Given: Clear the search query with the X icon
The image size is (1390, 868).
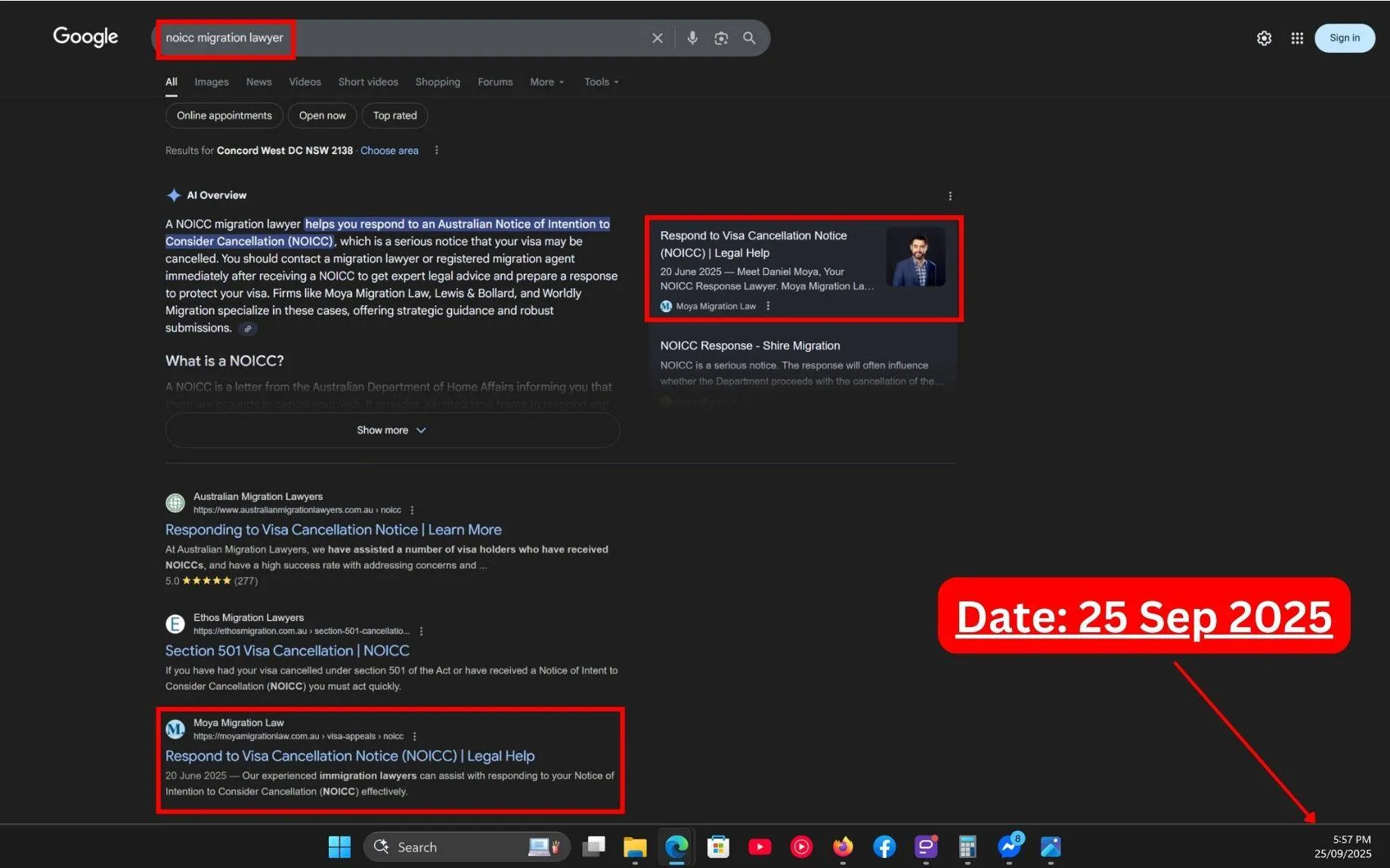Looking at the screenshot, I should pyautogui.click(x=657, y=38).
